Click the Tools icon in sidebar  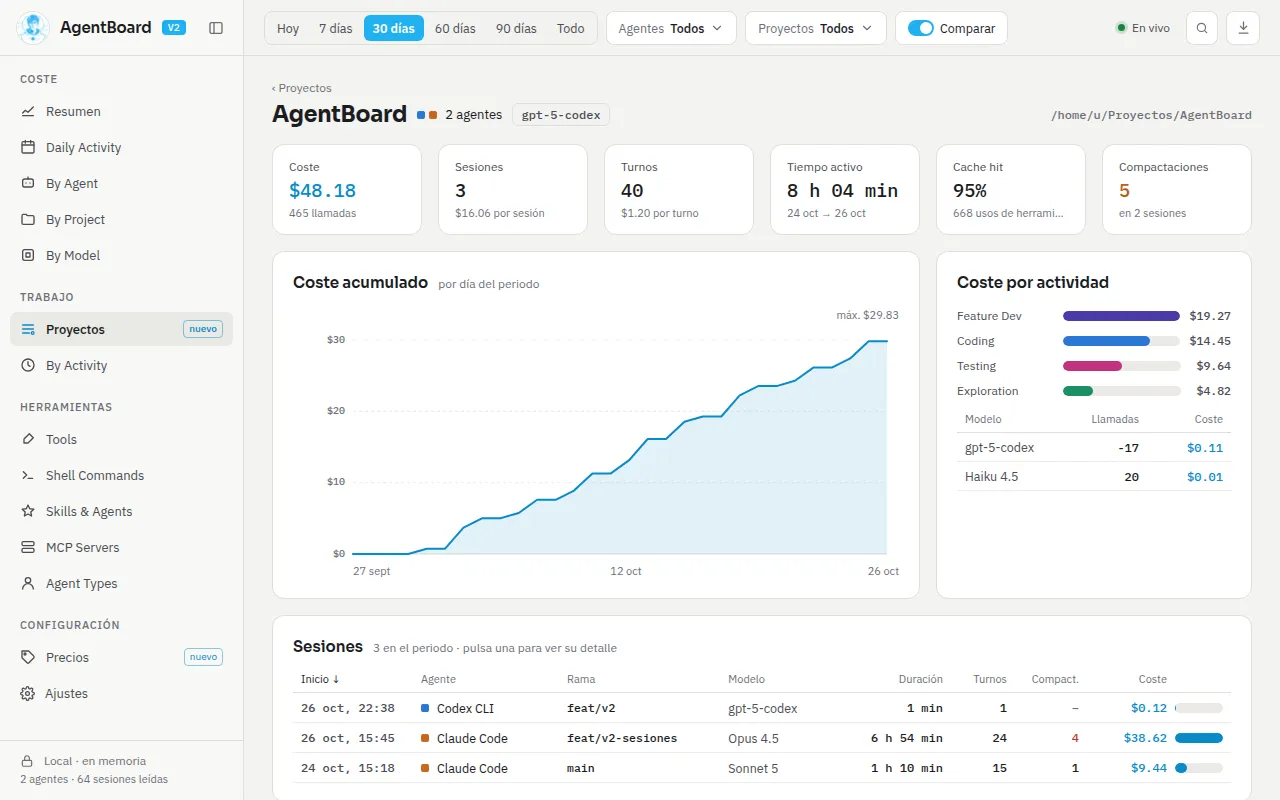coord(28,440)
